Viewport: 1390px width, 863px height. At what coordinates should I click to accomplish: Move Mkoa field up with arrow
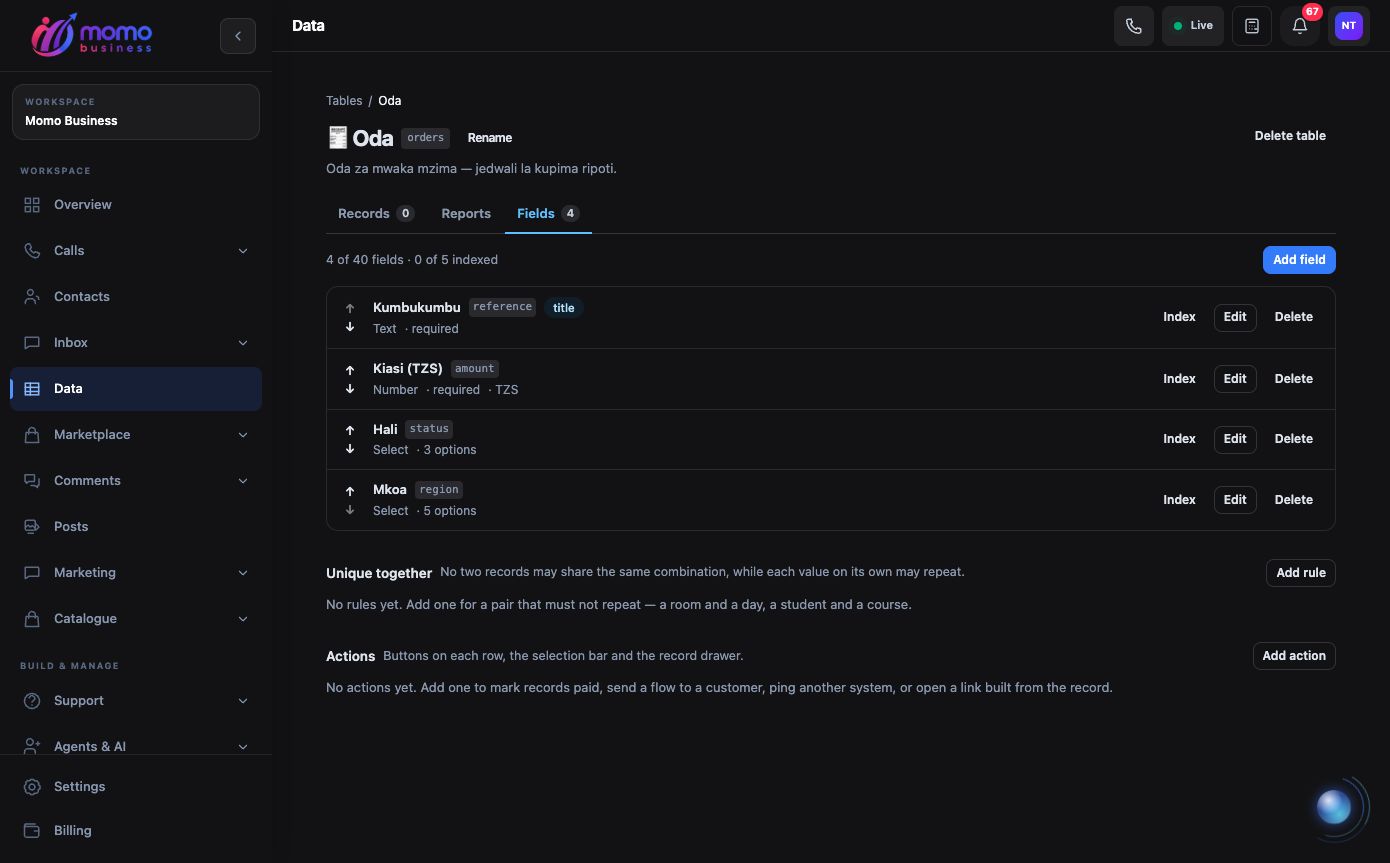click(350, 491)
